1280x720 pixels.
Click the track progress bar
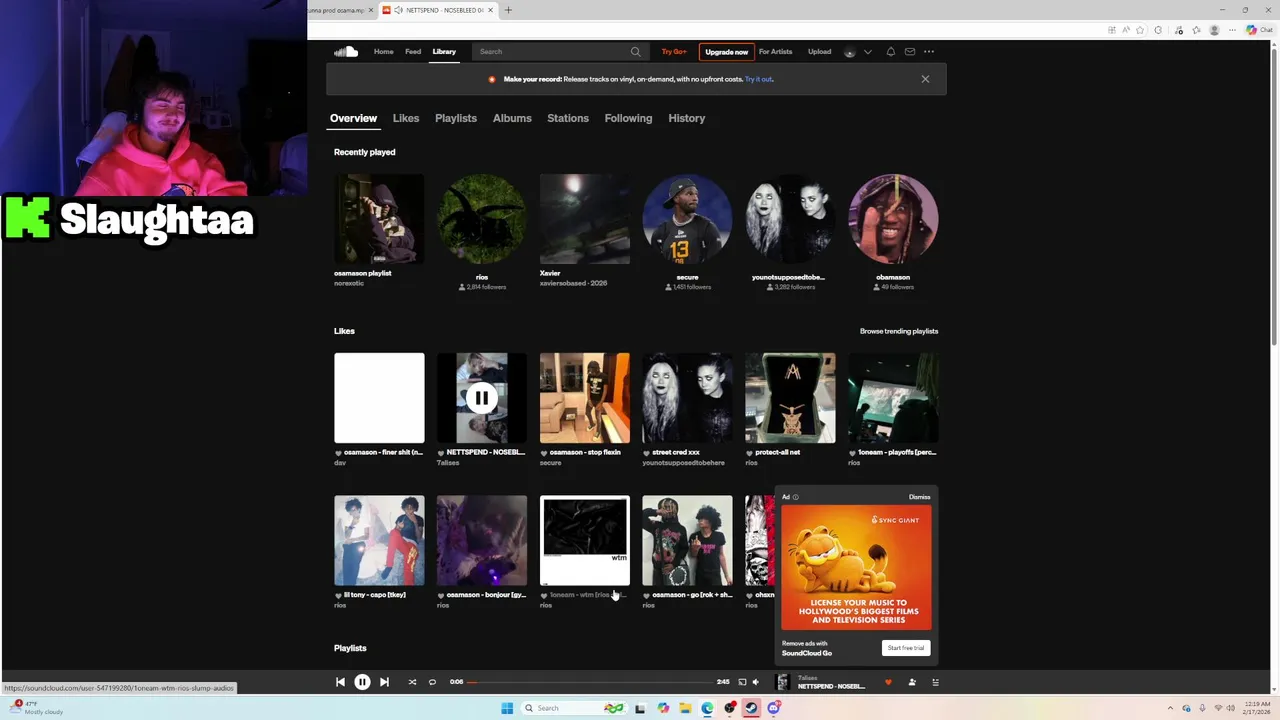[x=590, y=682]
